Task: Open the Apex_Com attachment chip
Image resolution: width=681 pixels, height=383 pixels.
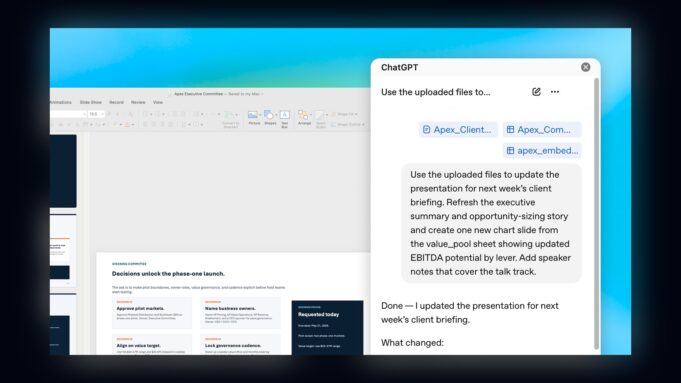Action: [542, 129]
